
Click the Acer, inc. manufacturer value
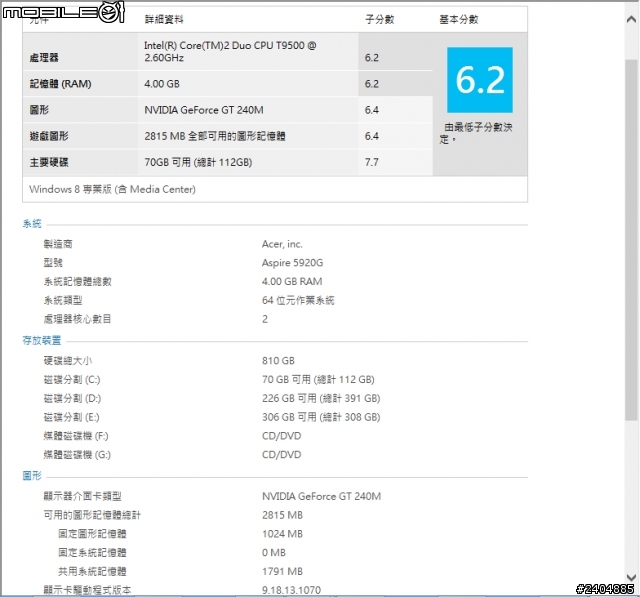pos(282,244)
